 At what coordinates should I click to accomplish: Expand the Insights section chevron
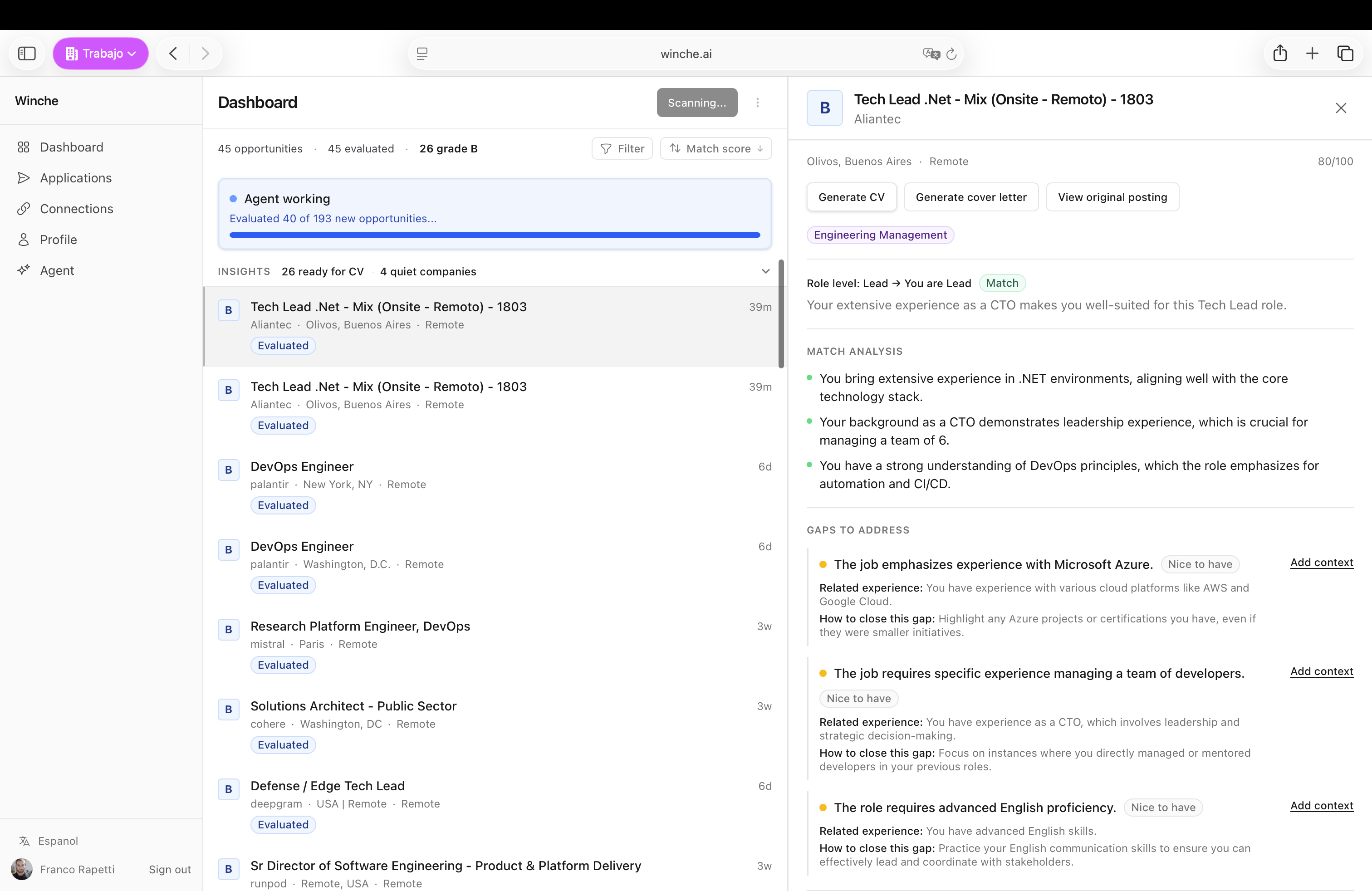pyautogui.click(x=765, y=271)
